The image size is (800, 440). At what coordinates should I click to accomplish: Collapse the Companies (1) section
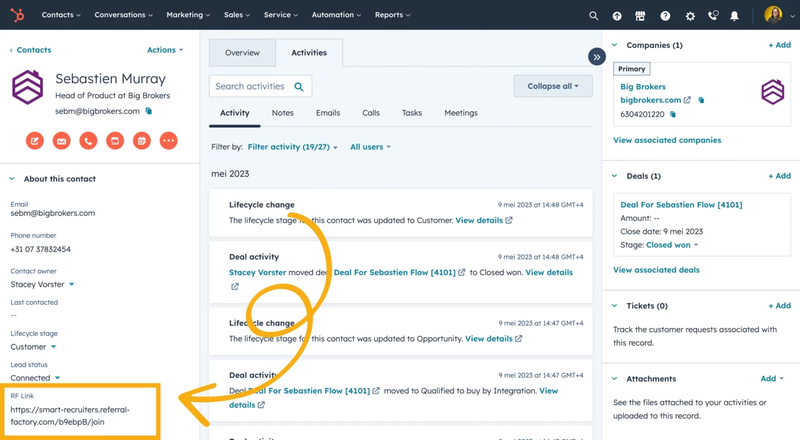pos(614,45)
